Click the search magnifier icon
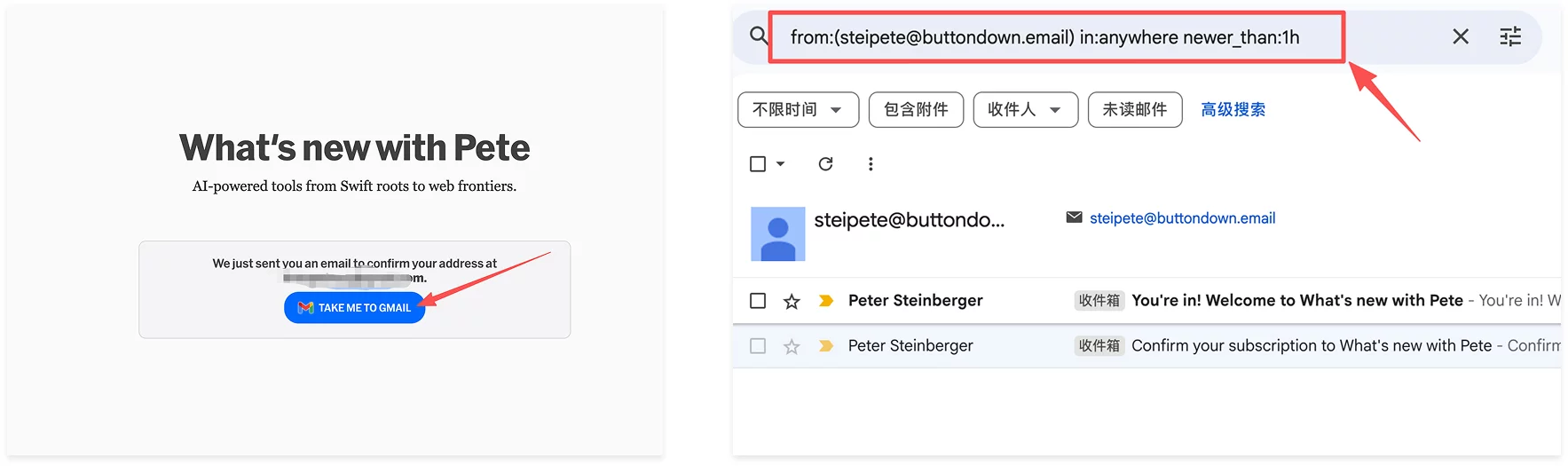 pos(759,36)
